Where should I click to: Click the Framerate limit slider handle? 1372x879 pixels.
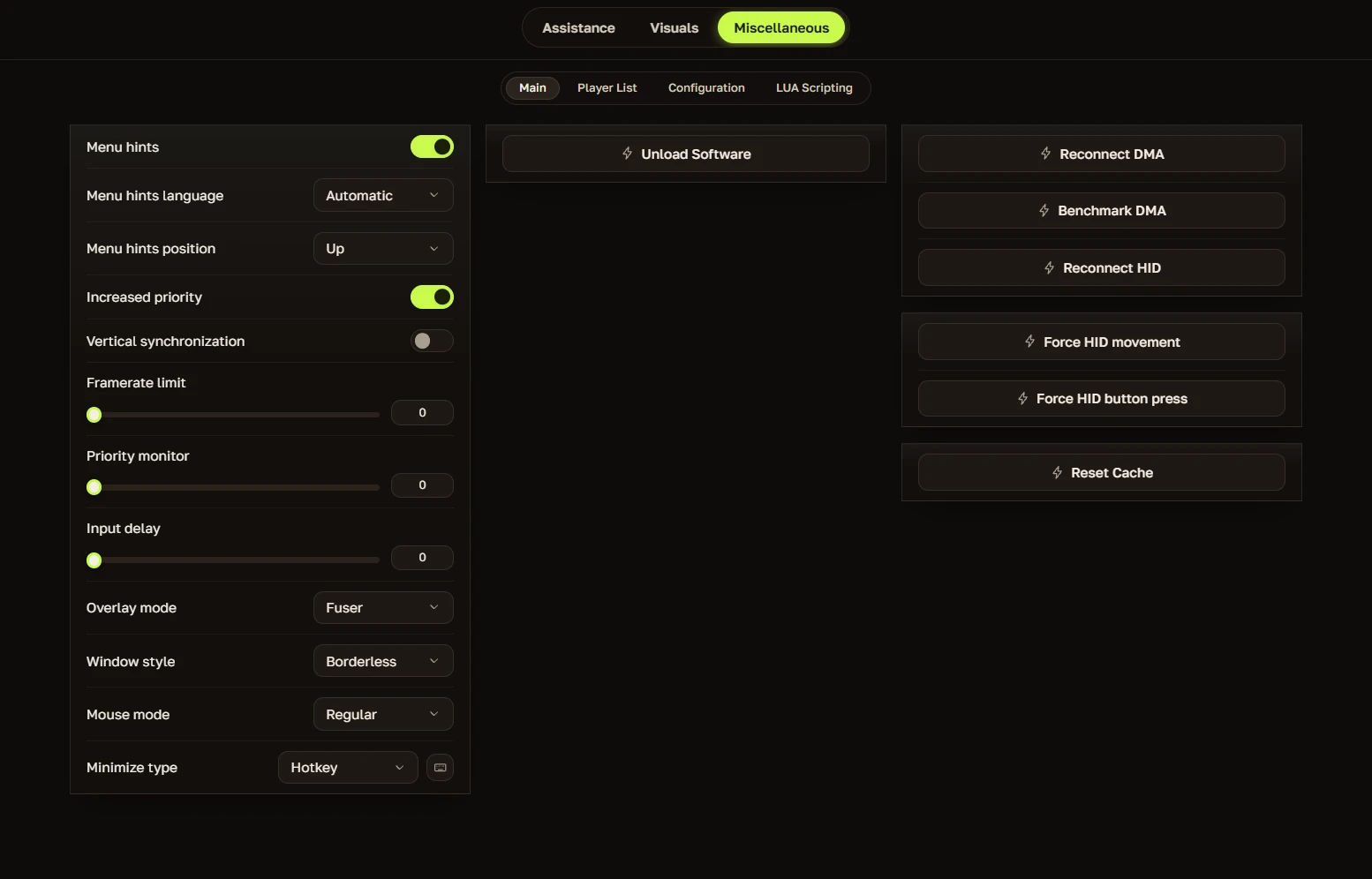point(94,415)
